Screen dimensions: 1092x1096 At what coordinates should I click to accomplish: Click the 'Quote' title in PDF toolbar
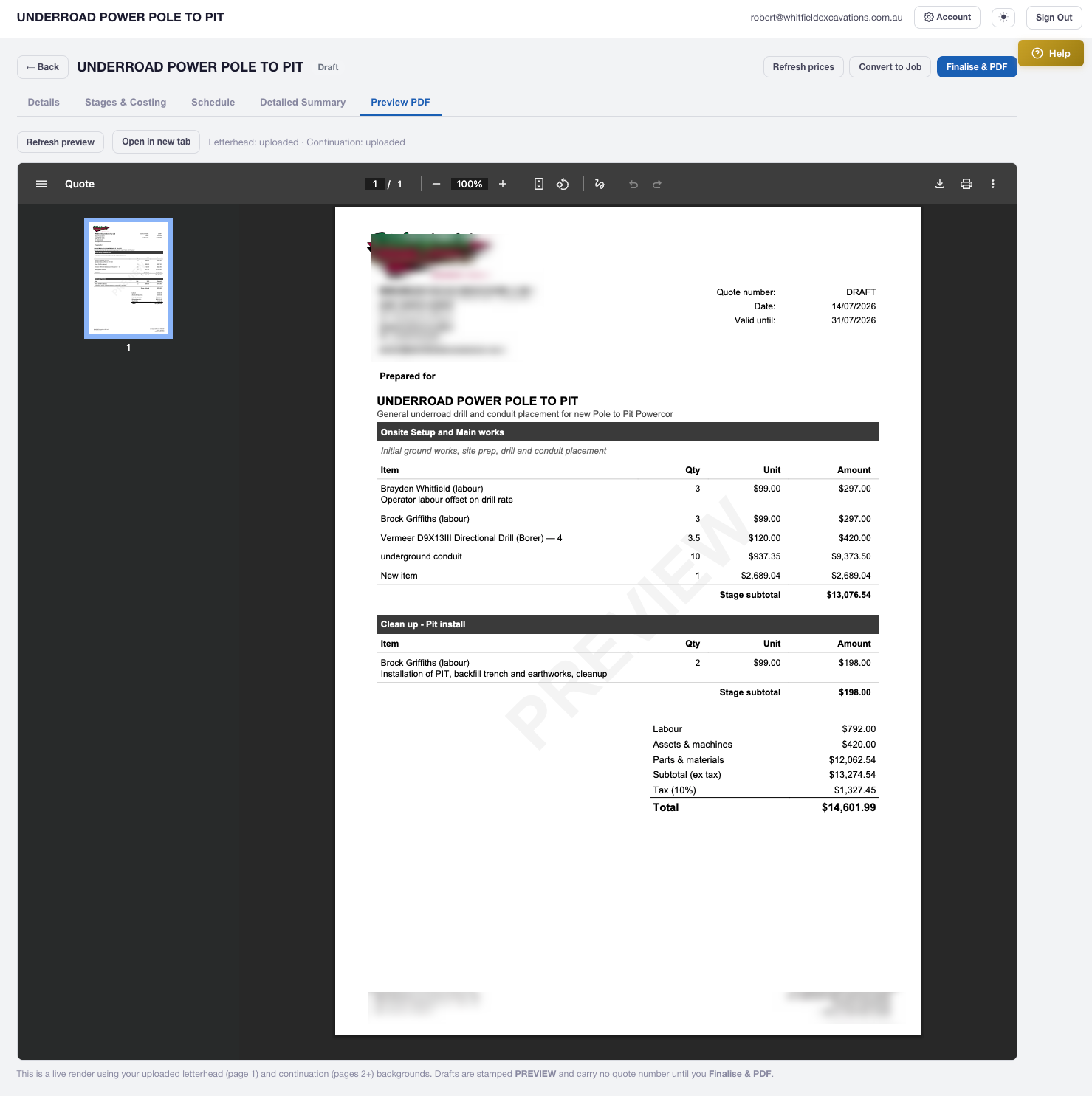click(80, 184)
